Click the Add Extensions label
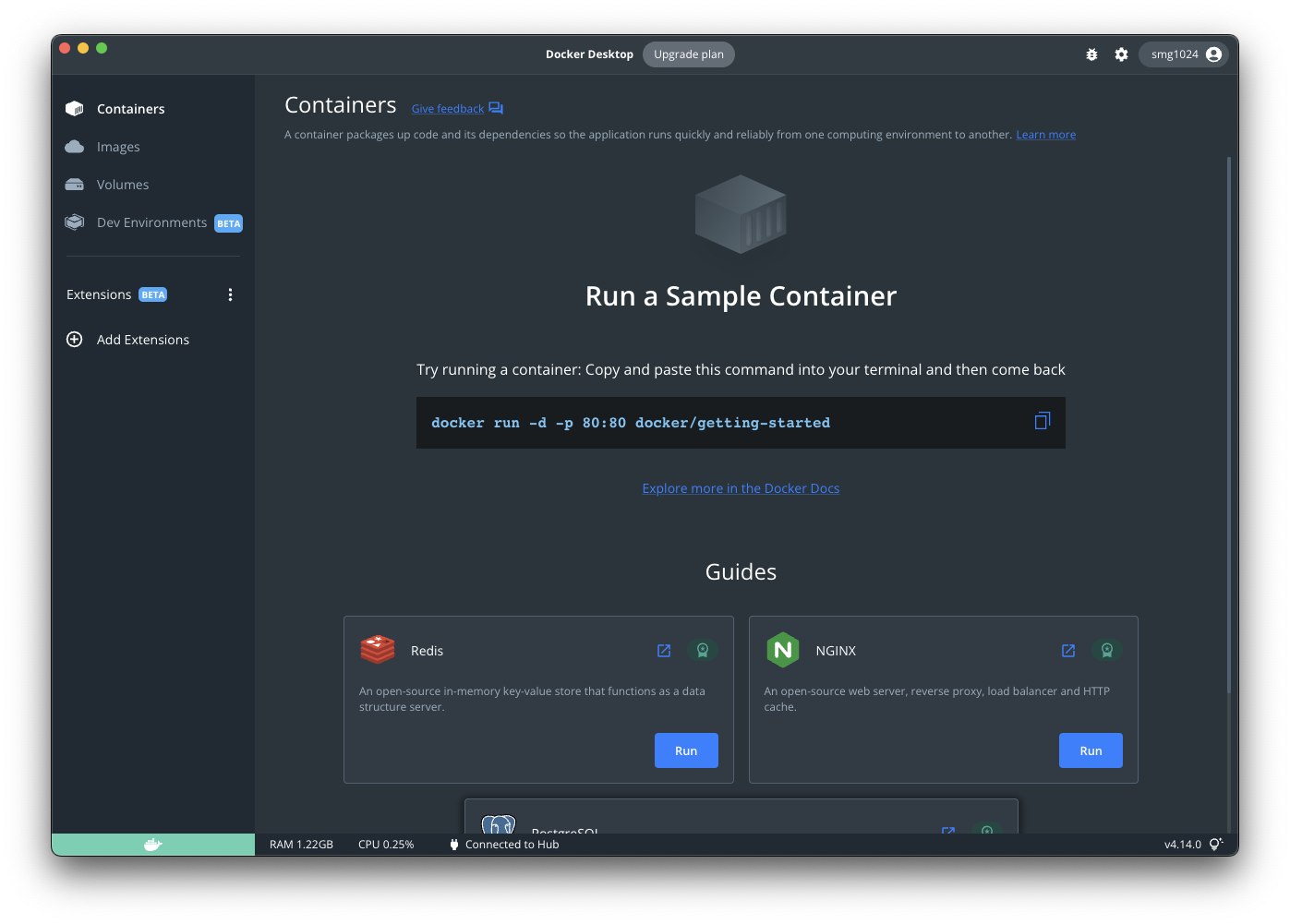This screenshot has width=1290, height=924. 143,340
